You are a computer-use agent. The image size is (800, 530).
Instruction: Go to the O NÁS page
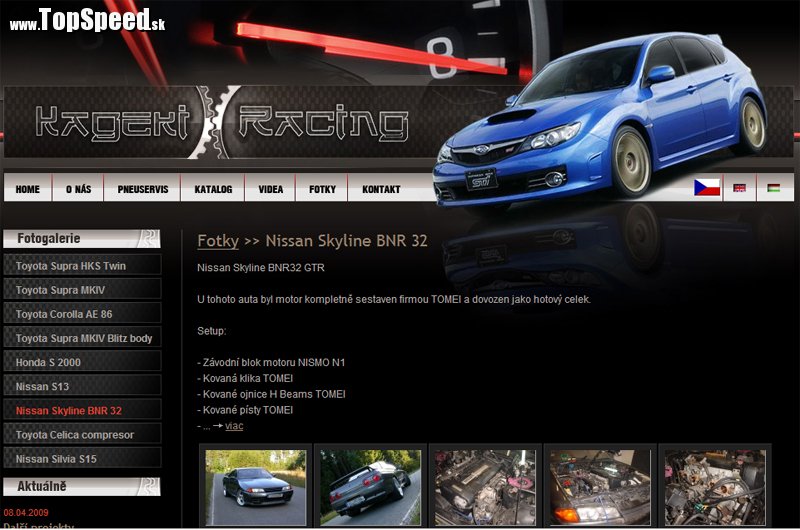78,189
